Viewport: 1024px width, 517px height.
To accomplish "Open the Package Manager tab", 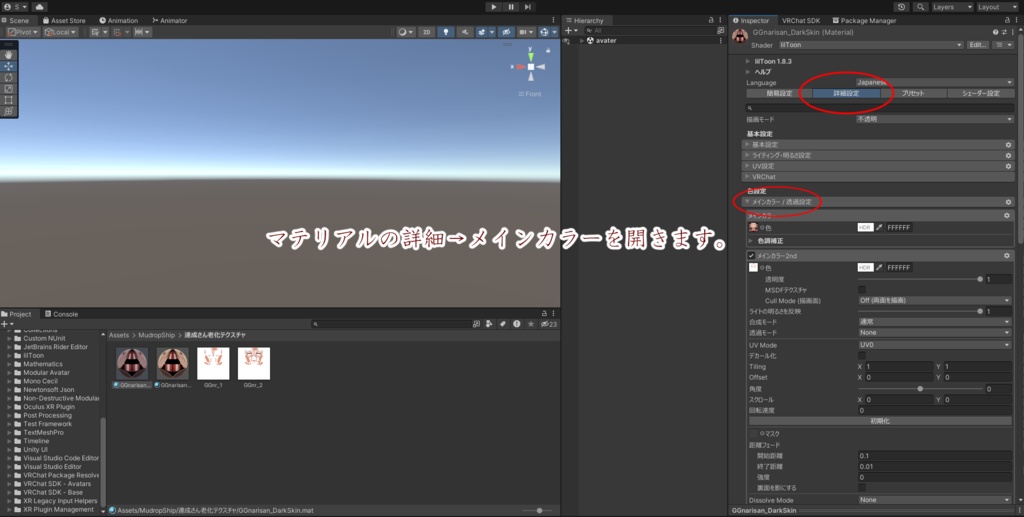I will (x=864, y=20).
